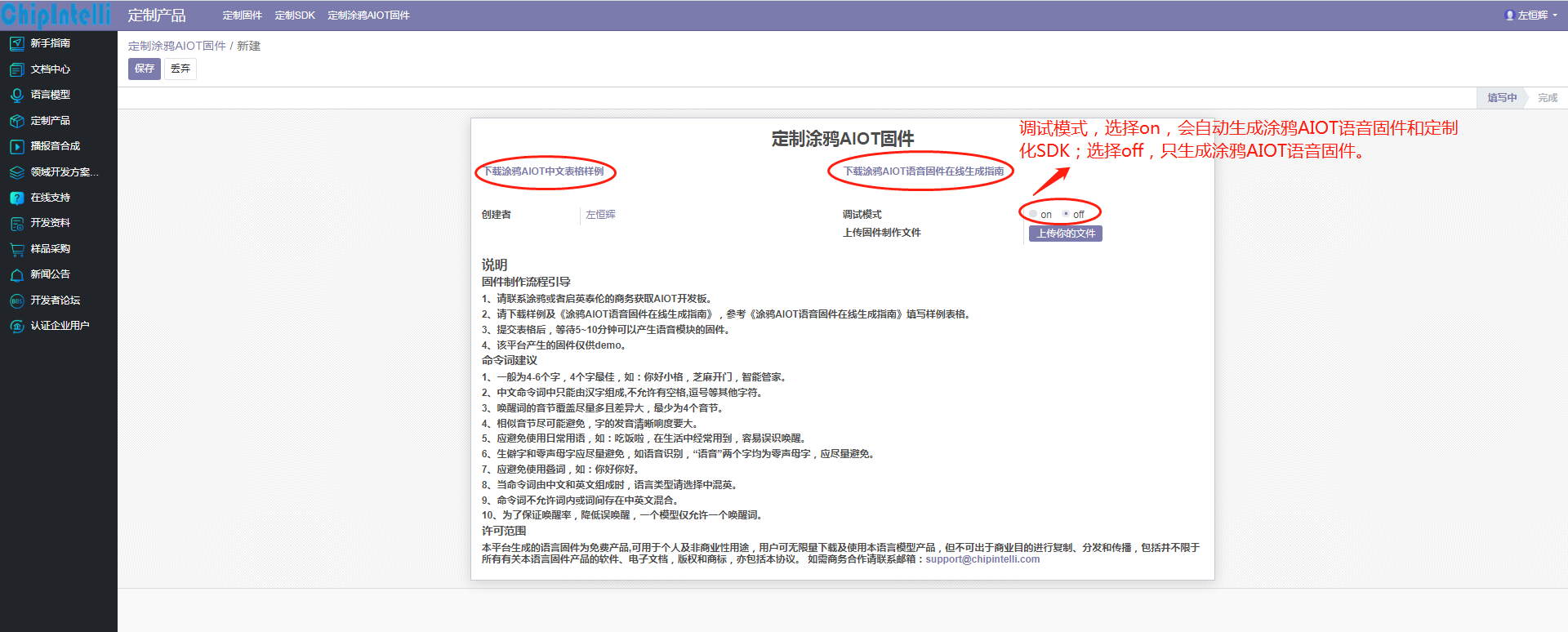Open the 定制涂鸦AIOT固件 top menu
This screenshot has width=1568, height=632.
(x=368, y=16)
